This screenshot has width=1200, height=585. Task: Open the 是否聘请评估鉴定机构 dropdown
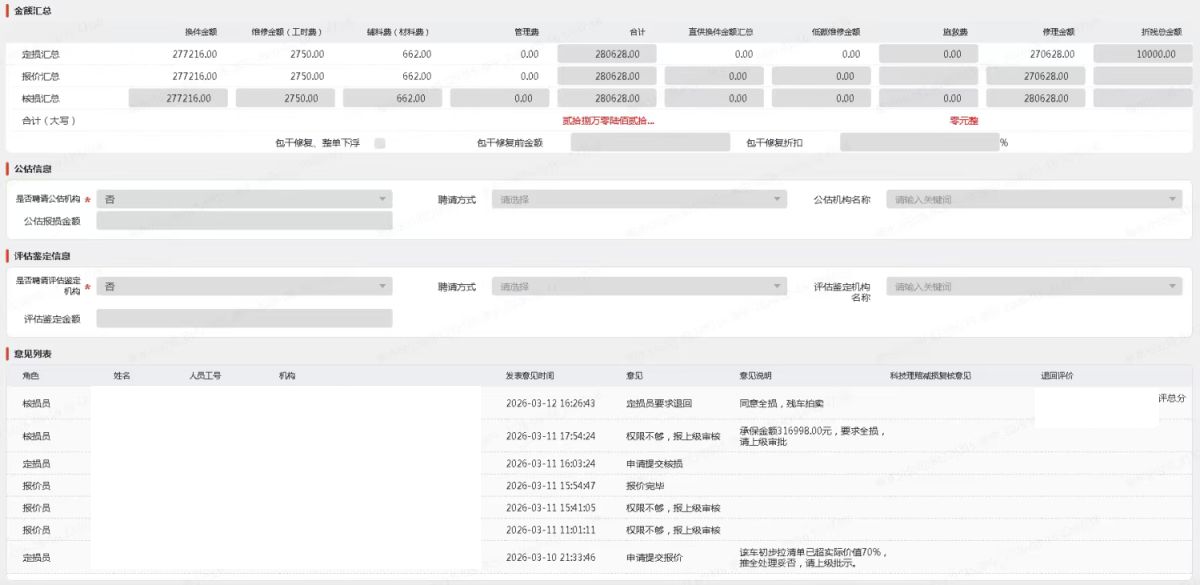(244, 287)
